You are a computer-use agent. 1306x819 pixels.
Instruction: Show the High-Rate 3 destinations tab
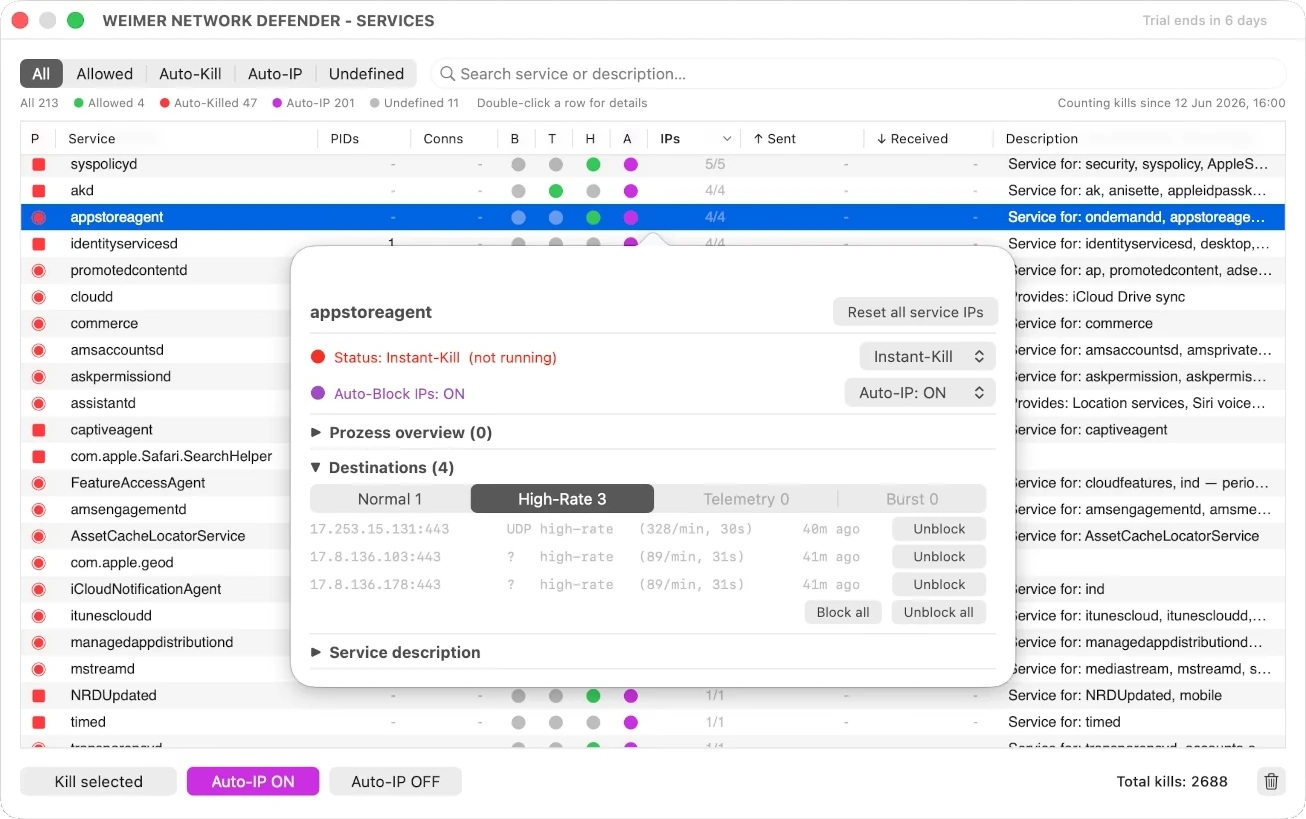coord(562,499)
